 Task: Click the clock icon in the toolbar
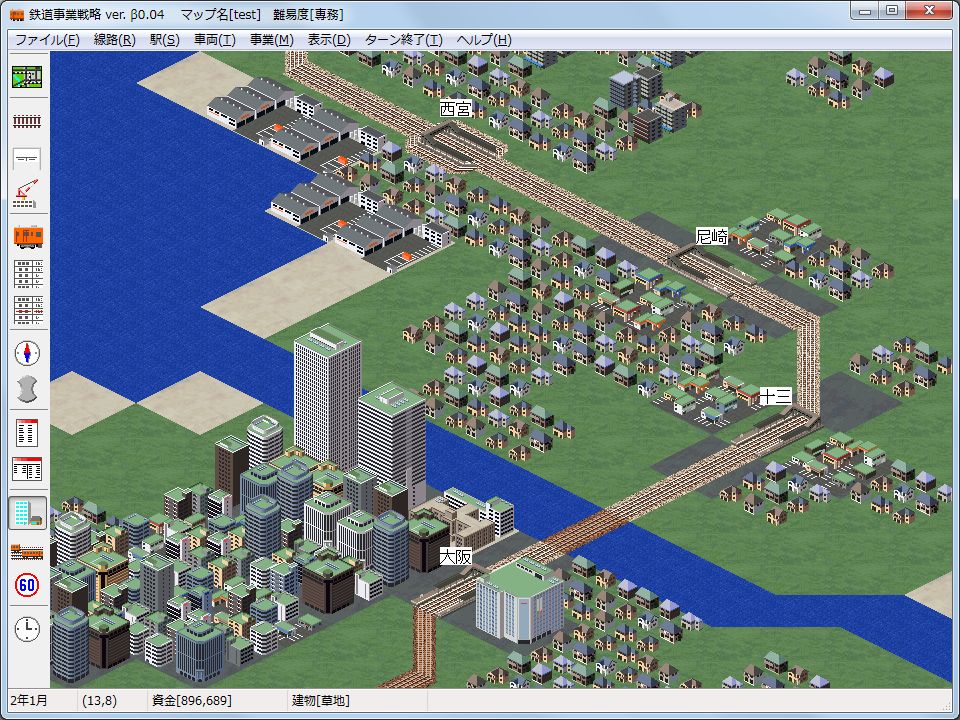[27, 629]
